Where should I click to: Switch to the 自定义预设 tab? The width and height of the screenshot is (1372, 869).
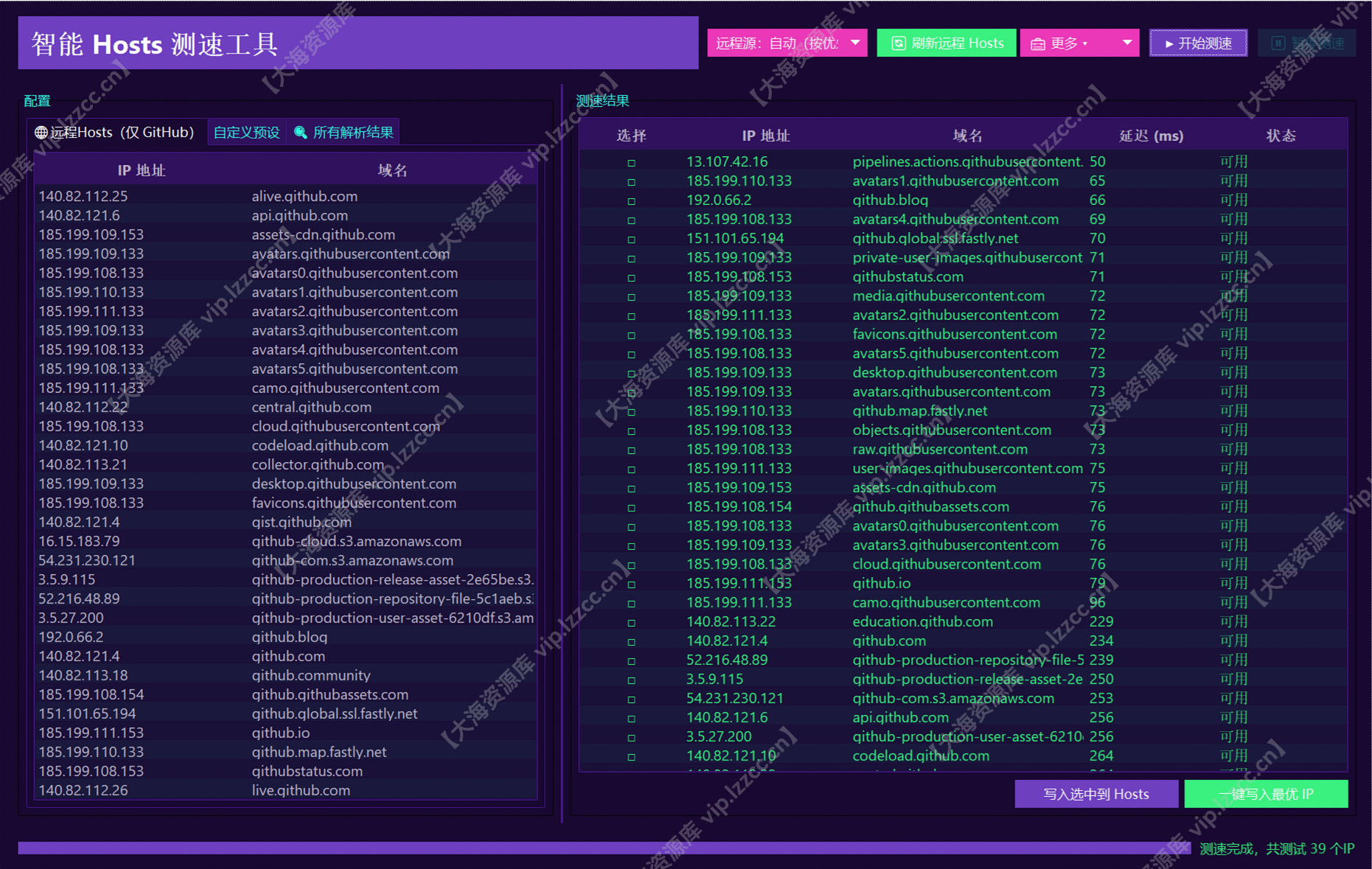(x=246, y=133)
